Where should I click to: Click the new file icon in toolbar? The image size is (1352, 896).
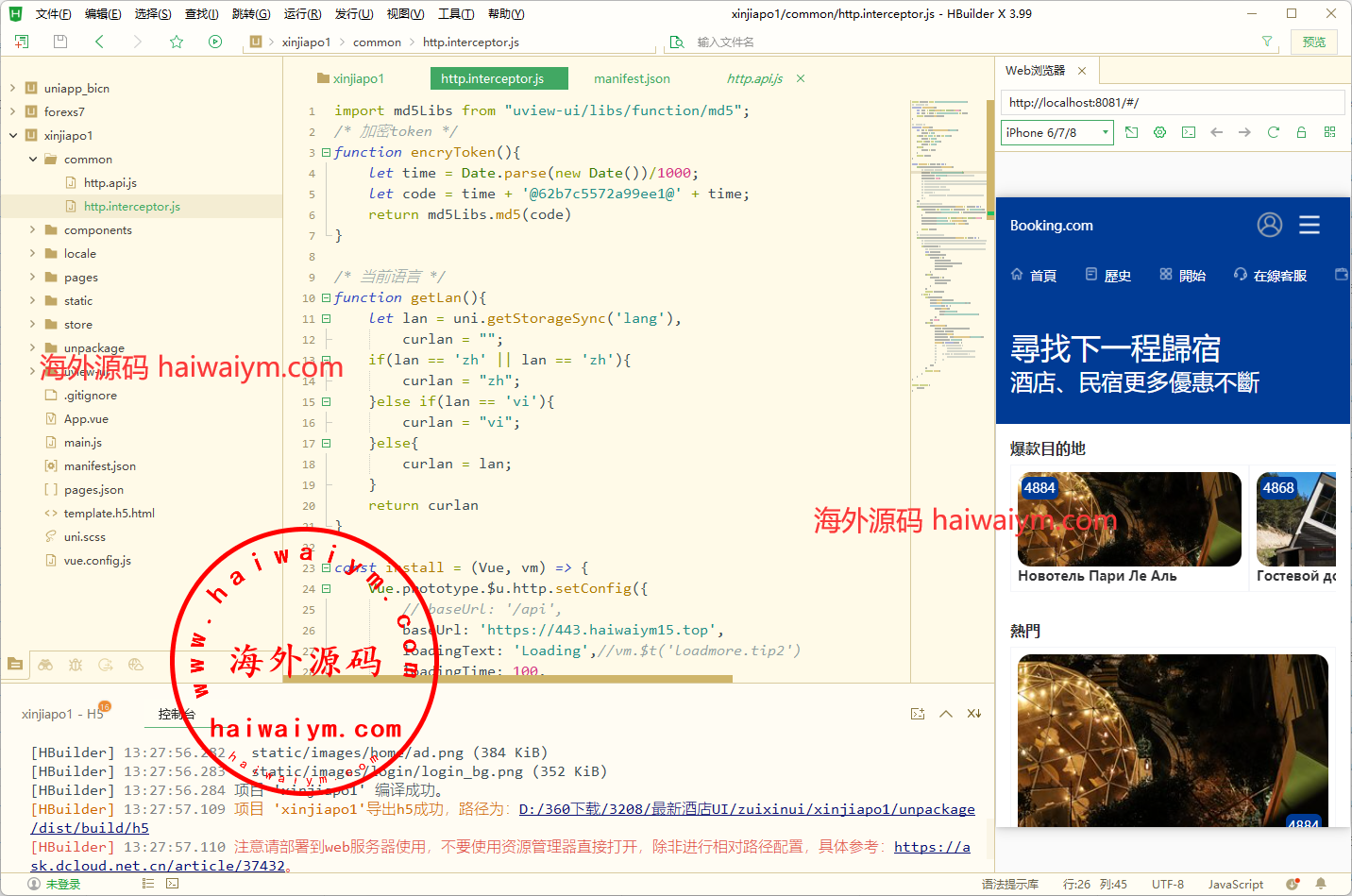coord(22,42)
